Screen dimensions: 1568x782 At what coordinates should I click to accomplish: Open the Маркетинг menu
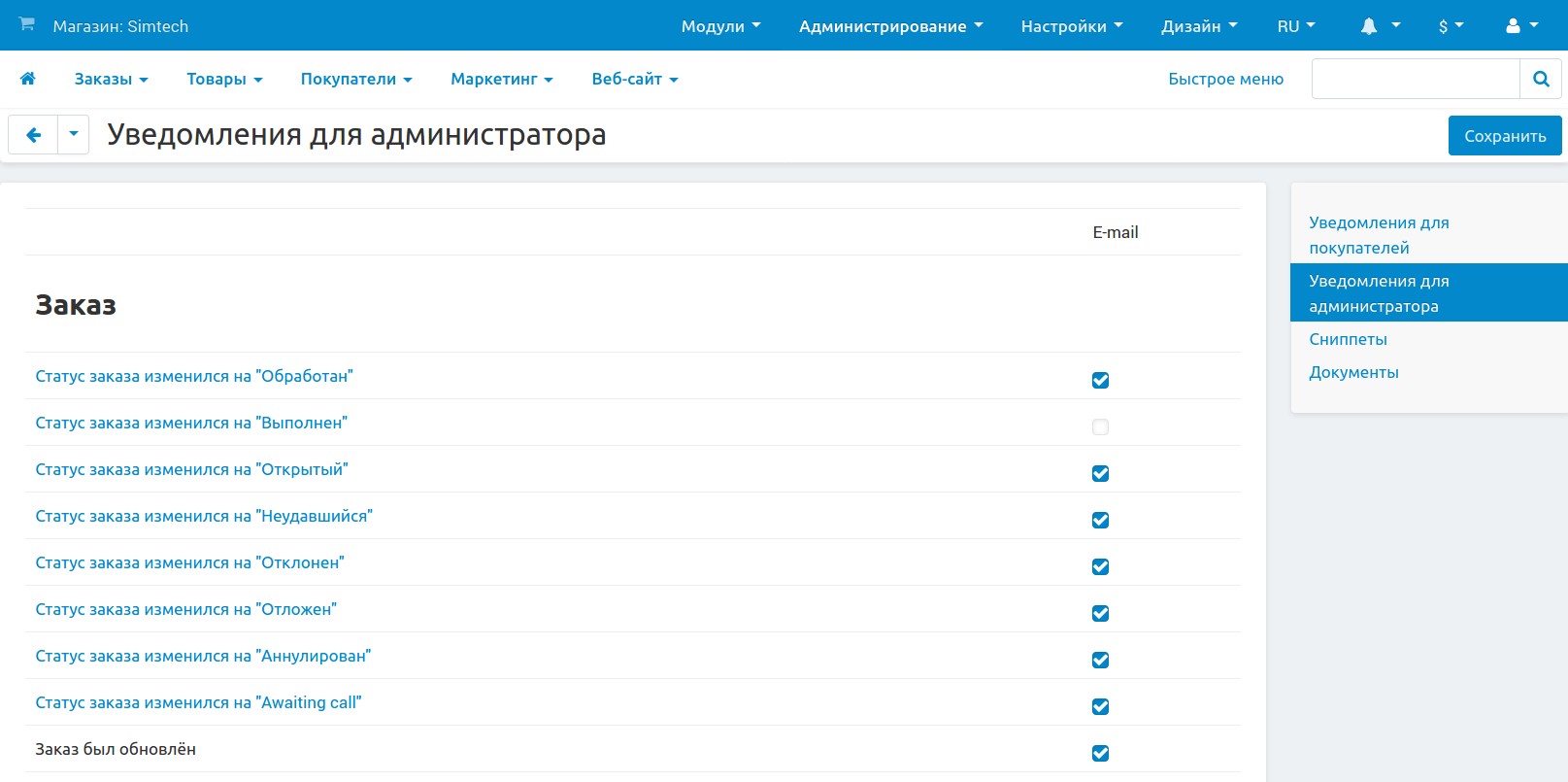(x=501, y=79)
